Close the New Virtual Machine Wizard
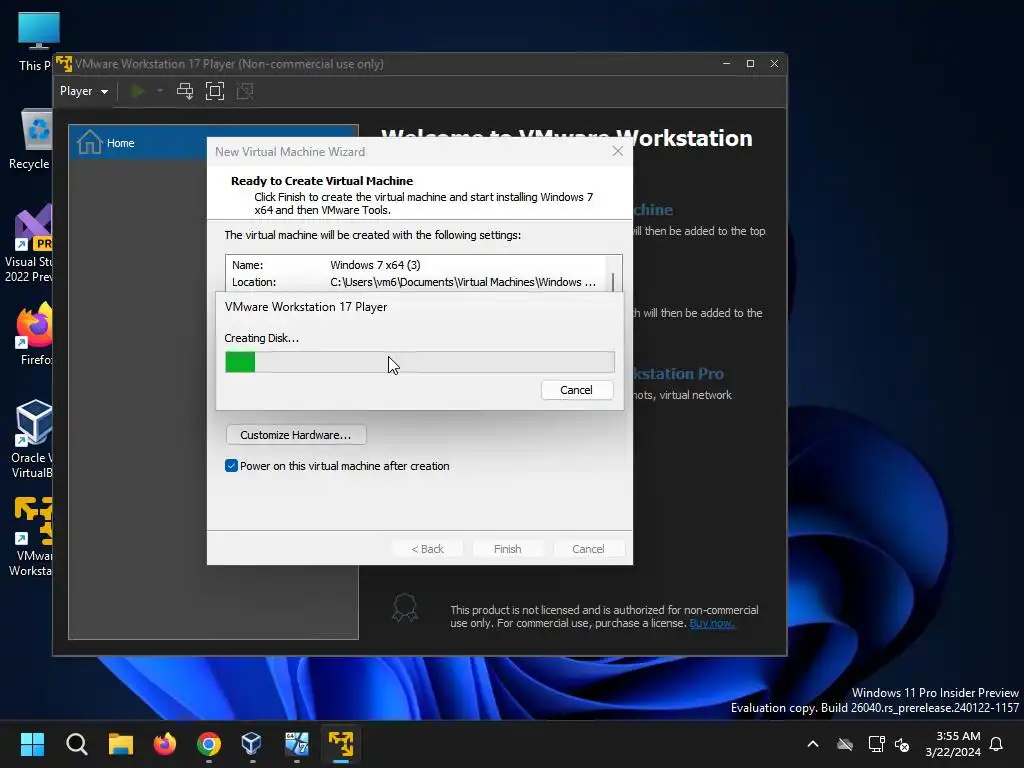 tap(617, 152)
